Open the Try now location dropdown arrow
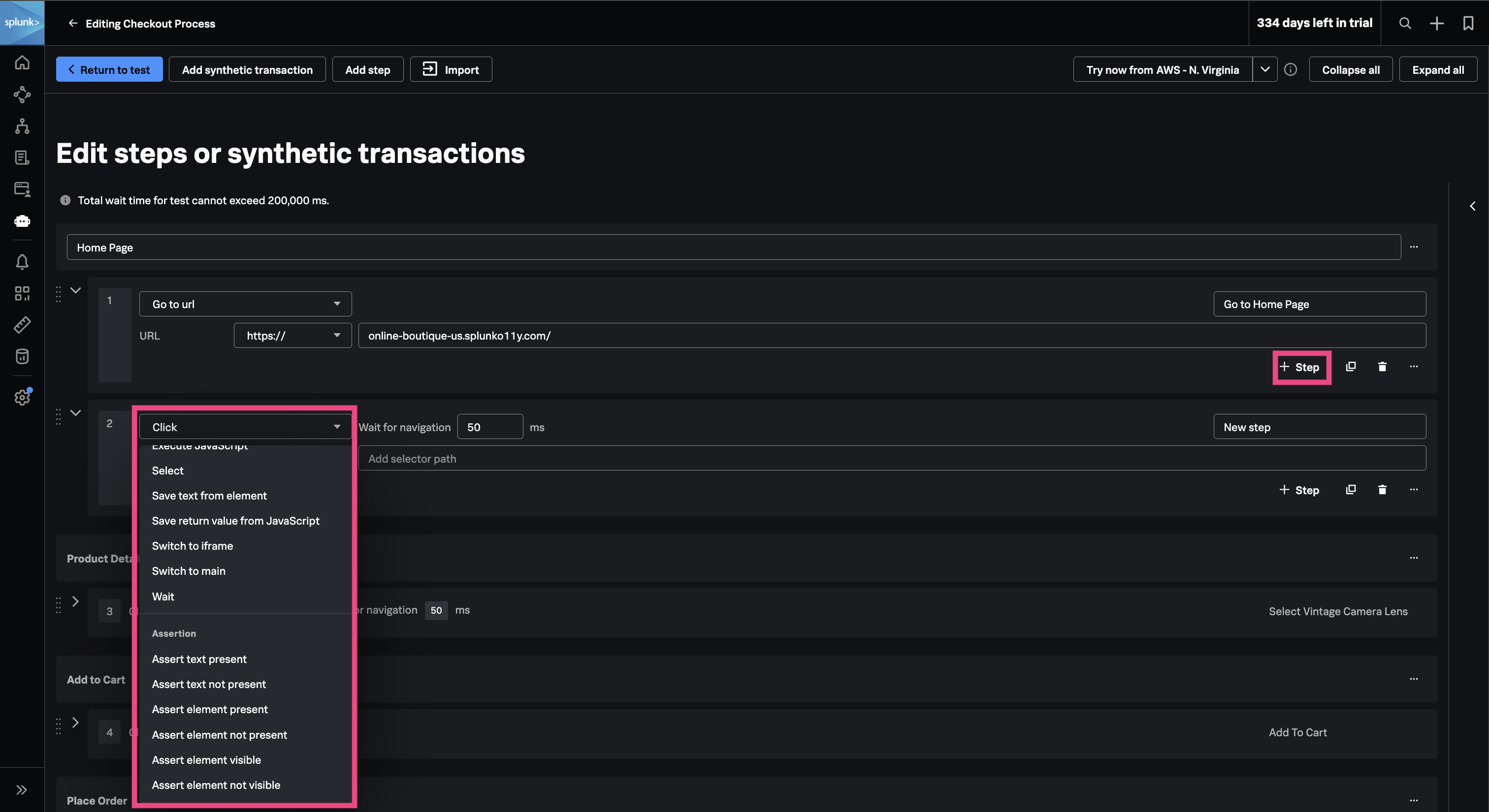The height and width of the screenshot is (812, 1489). tap(1265, 69)
